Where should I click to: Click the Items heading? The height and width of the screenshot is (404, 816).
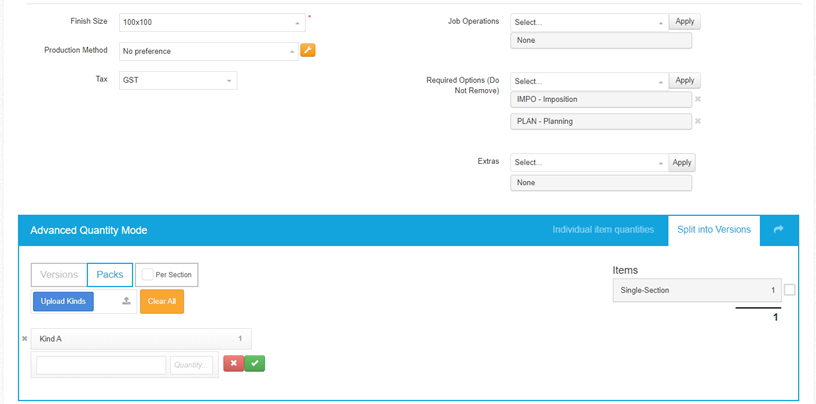coord(625,270)
